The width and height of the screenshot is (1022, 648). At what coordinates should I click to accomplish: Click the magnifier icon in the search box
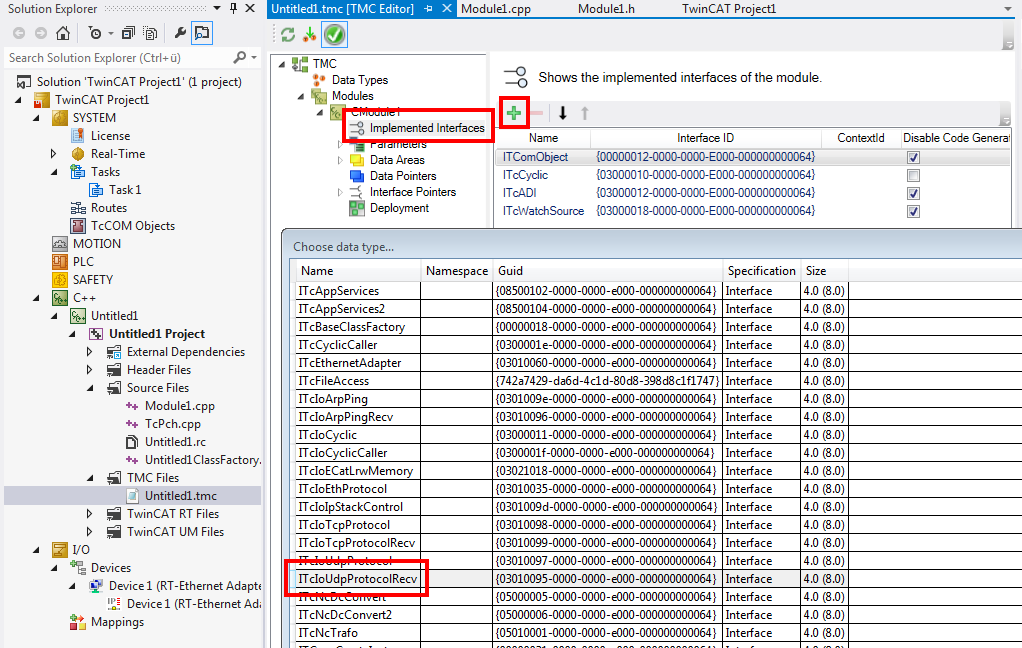pyautogui.click(x=240, y=57)
